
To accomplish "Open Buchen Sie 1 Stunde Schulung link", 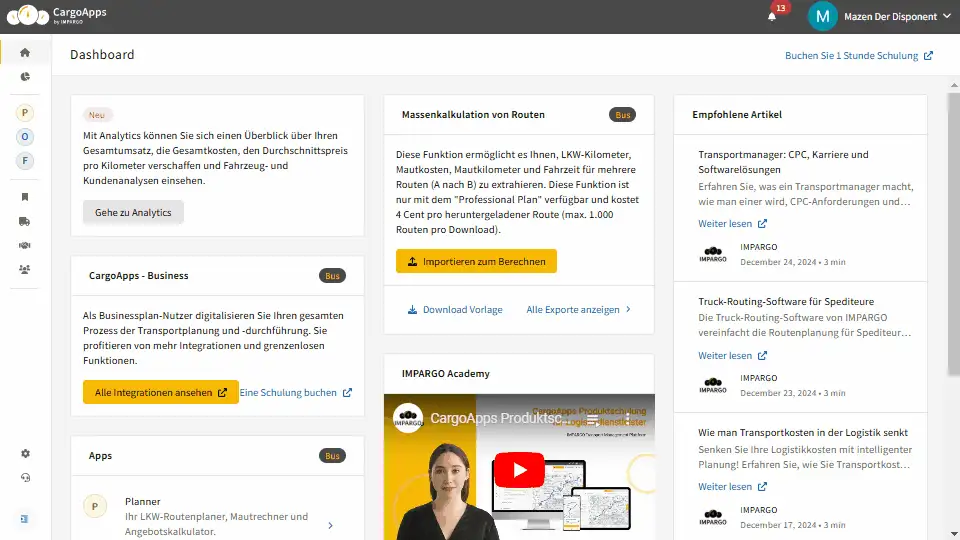I will (859, 56).
